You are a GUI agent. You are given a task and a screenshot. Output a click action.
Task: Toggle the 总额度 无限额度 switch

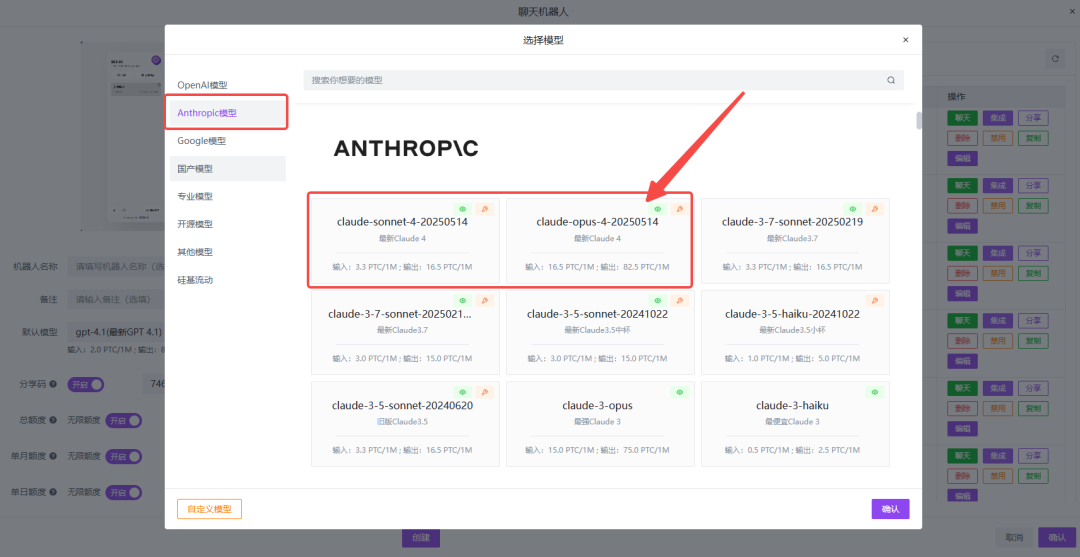[123, 420]
